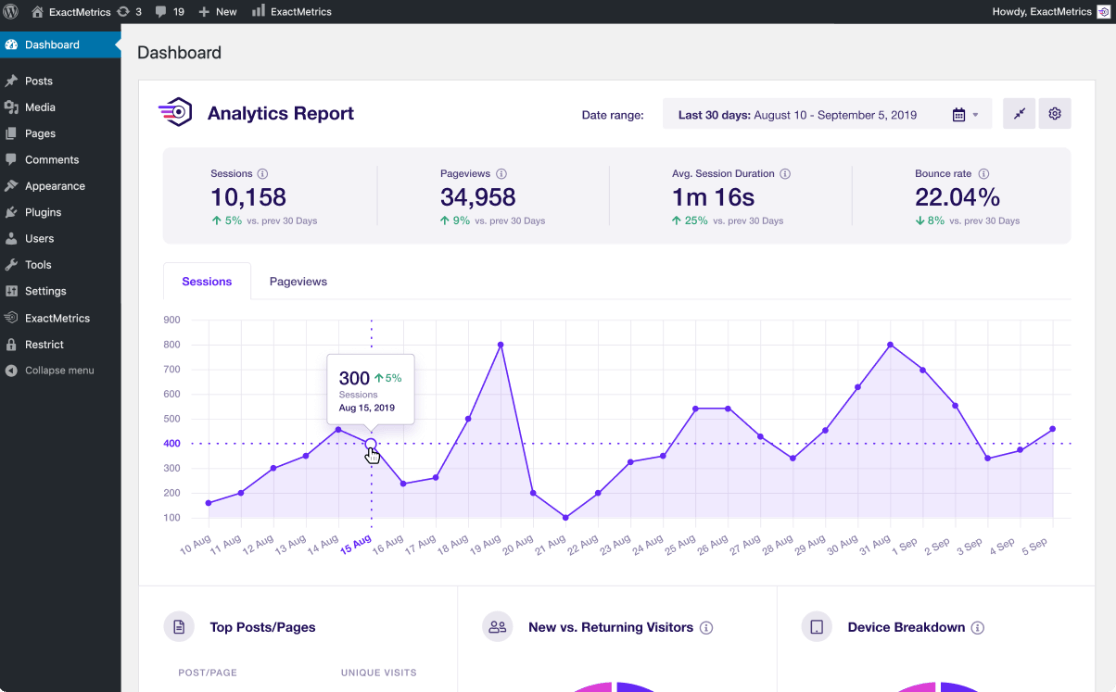1116x692 pixels.
Task: Click the UNIQUE VISITS column header
Action: click(x=379, y=672)
